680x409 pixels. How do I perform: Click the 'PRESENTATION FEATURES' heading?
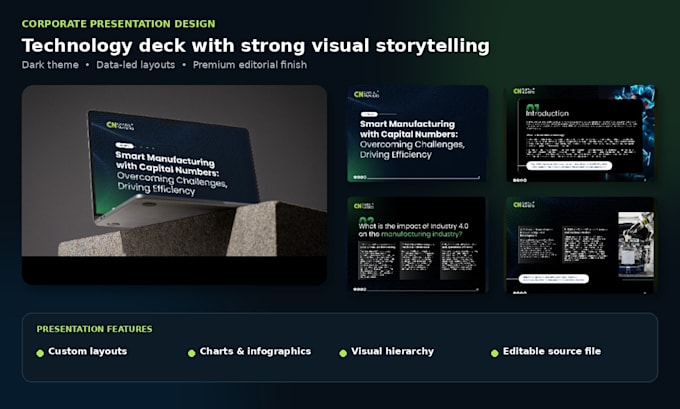[x=95, y=329]
